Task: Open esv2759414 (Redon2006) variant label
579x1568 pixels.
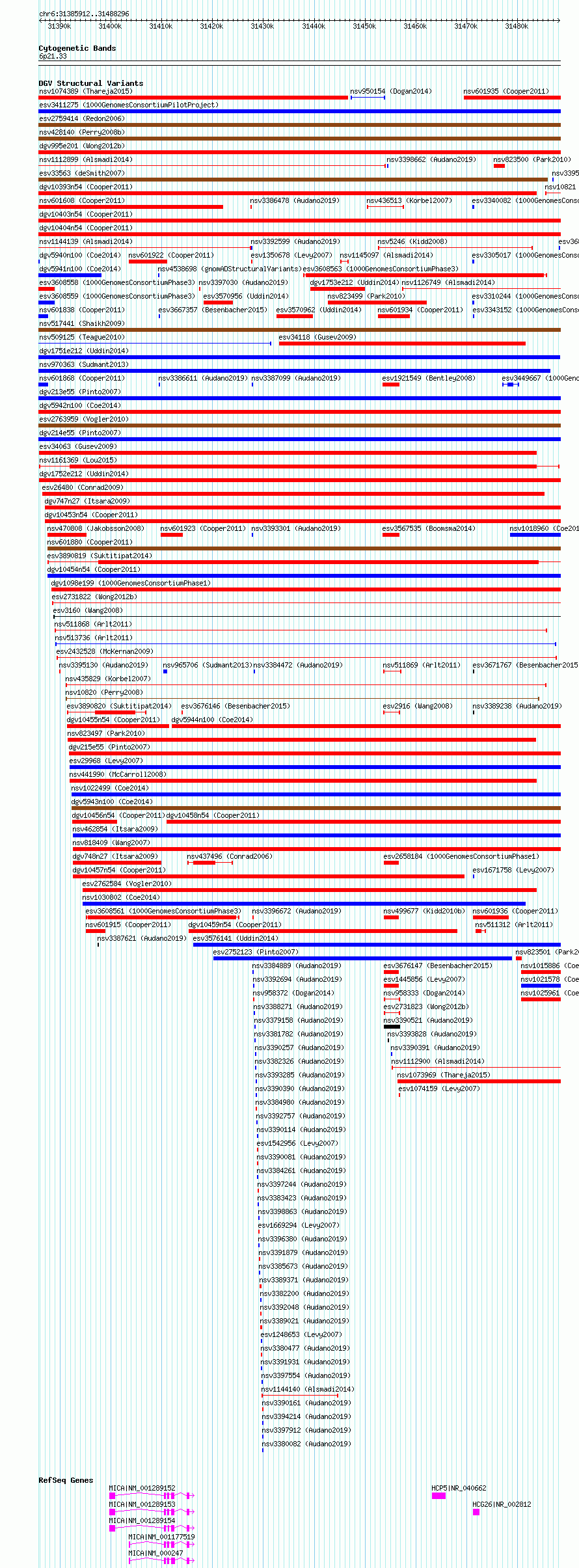Action: [82, 118]
